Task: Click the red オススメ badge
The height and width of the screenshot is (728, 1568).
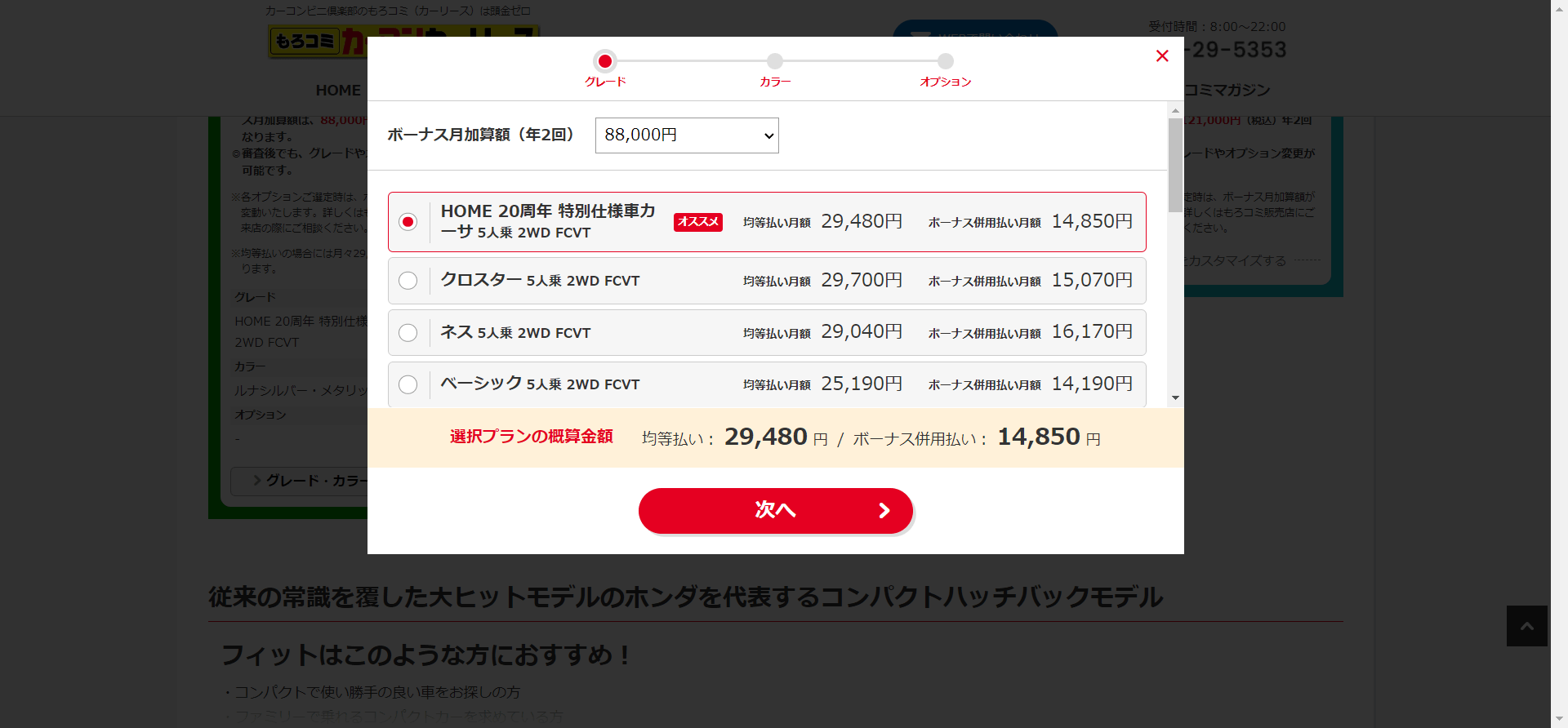Action: tap(698, 222)
